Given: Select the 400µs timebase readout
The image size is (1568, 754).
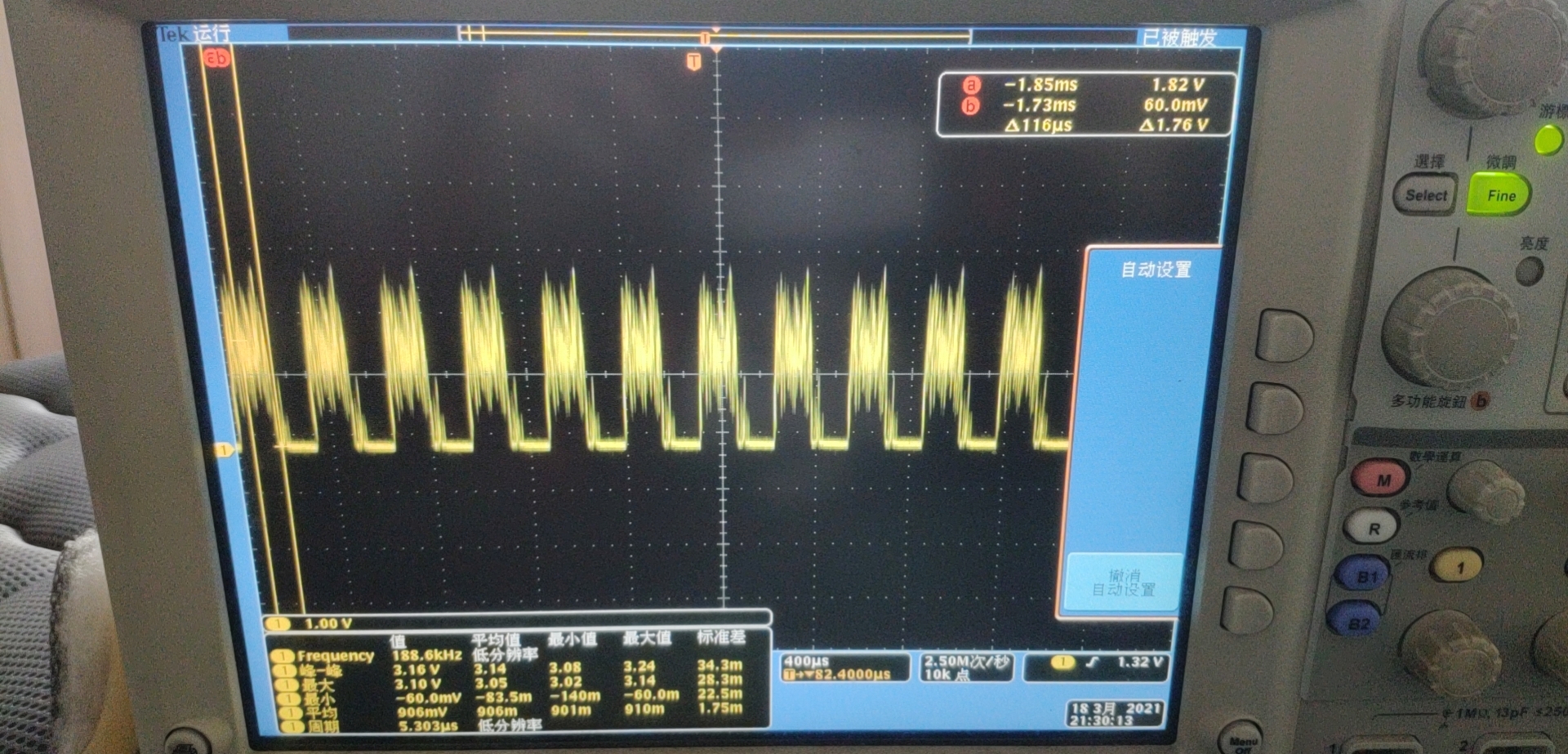Looking at the screenshot, I should [806, 661].
